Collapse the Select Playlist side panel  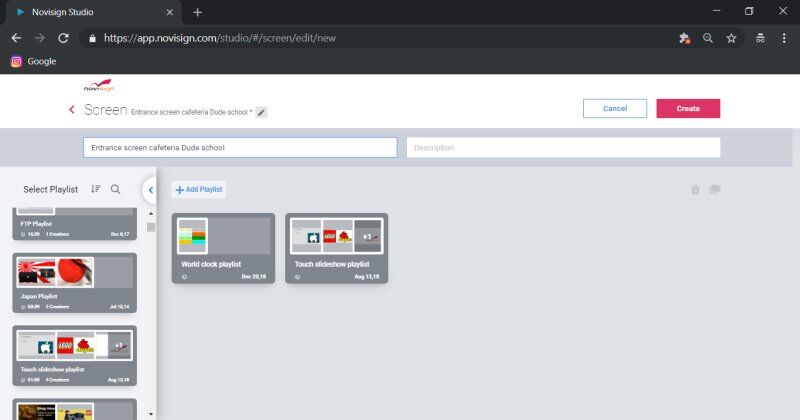pos(150,189)
